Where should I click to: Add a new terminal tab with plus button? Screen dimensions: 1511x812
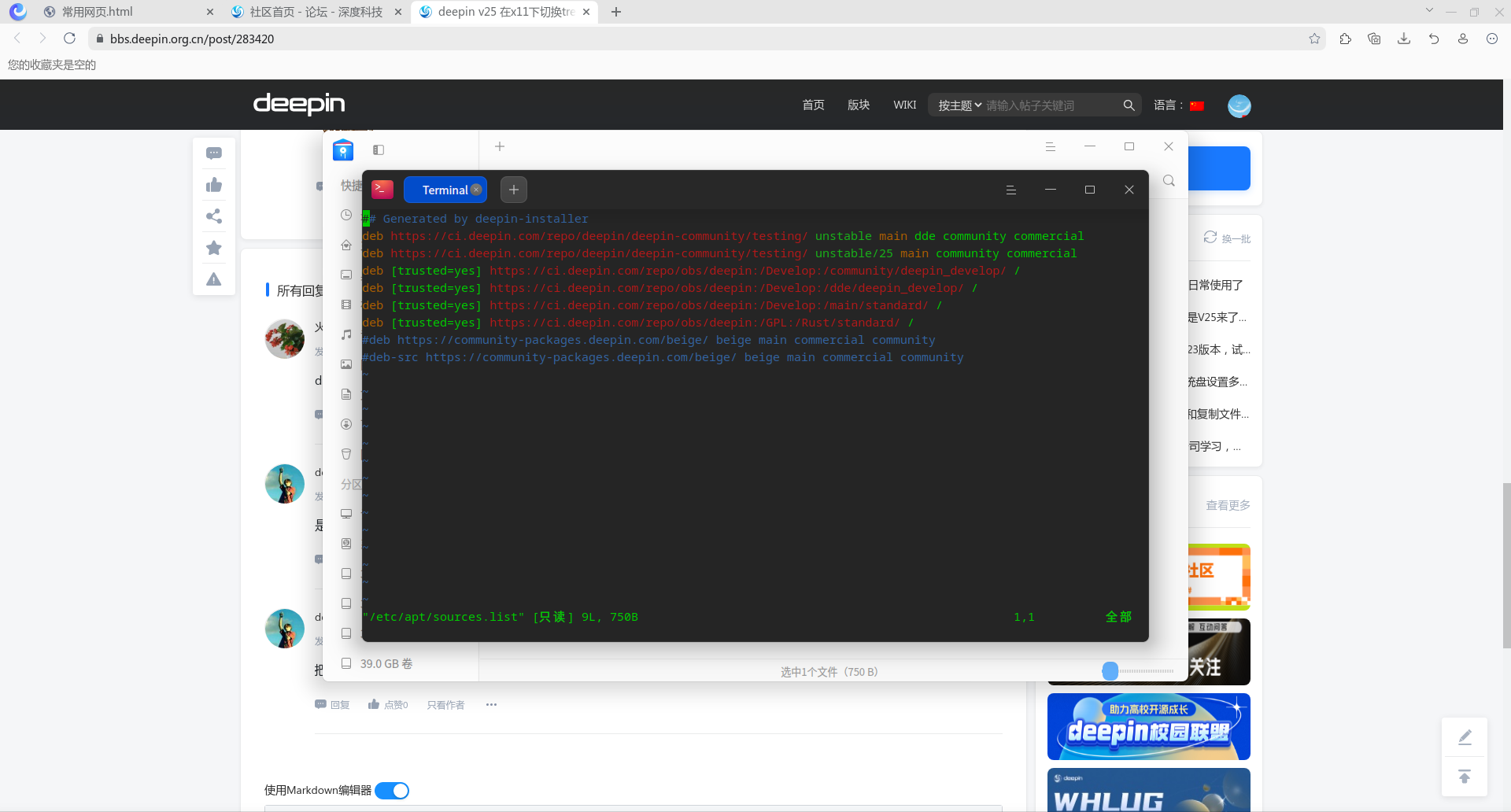point(514,190)
